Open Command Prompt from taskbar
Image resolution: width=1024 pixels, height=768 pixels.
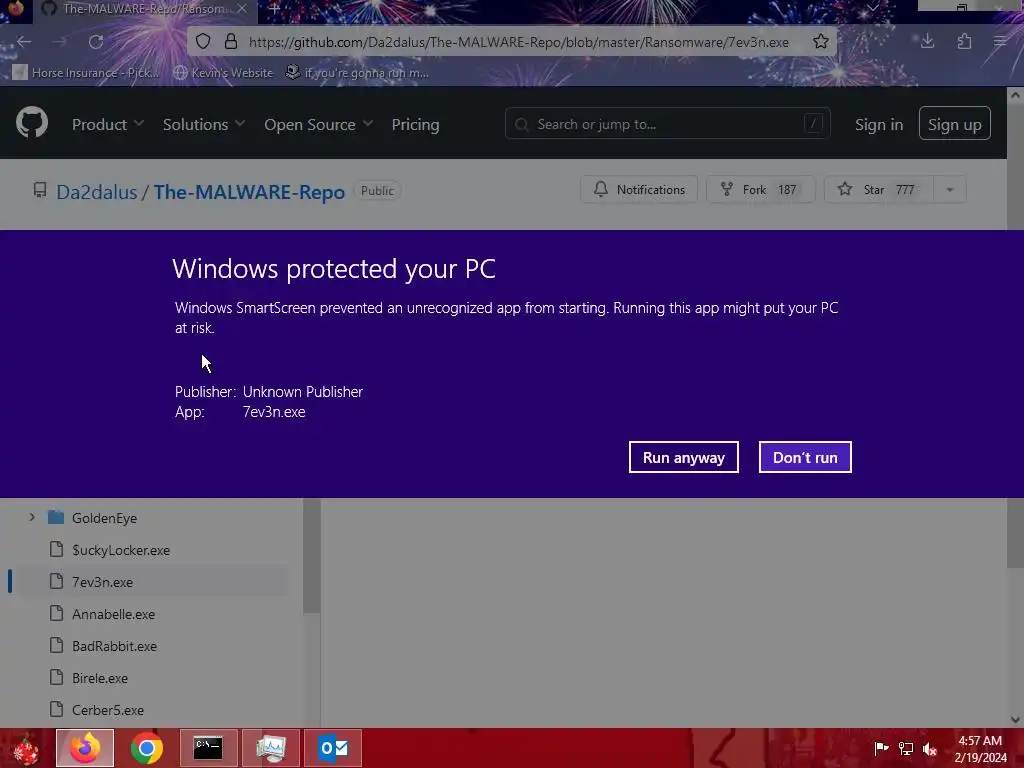[208, 748]
